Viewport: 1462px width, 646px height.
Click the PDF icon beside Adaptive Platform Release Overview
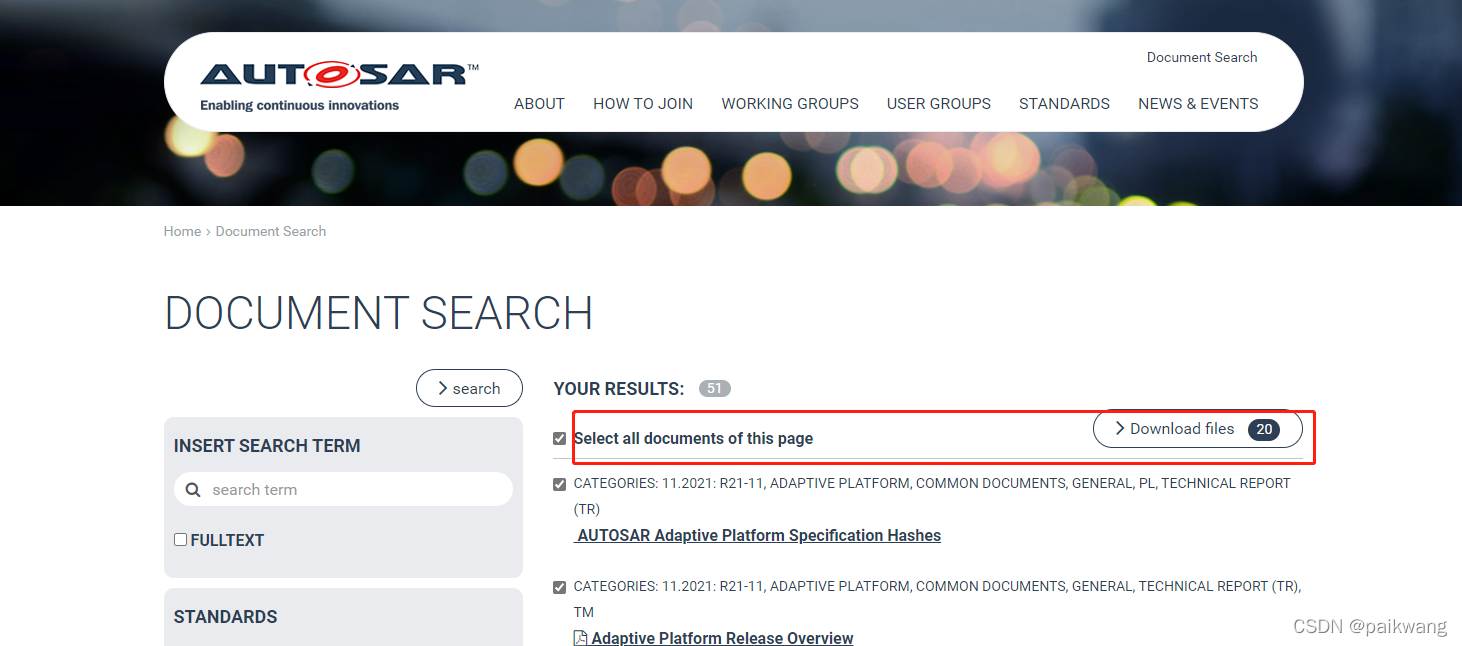580,638
